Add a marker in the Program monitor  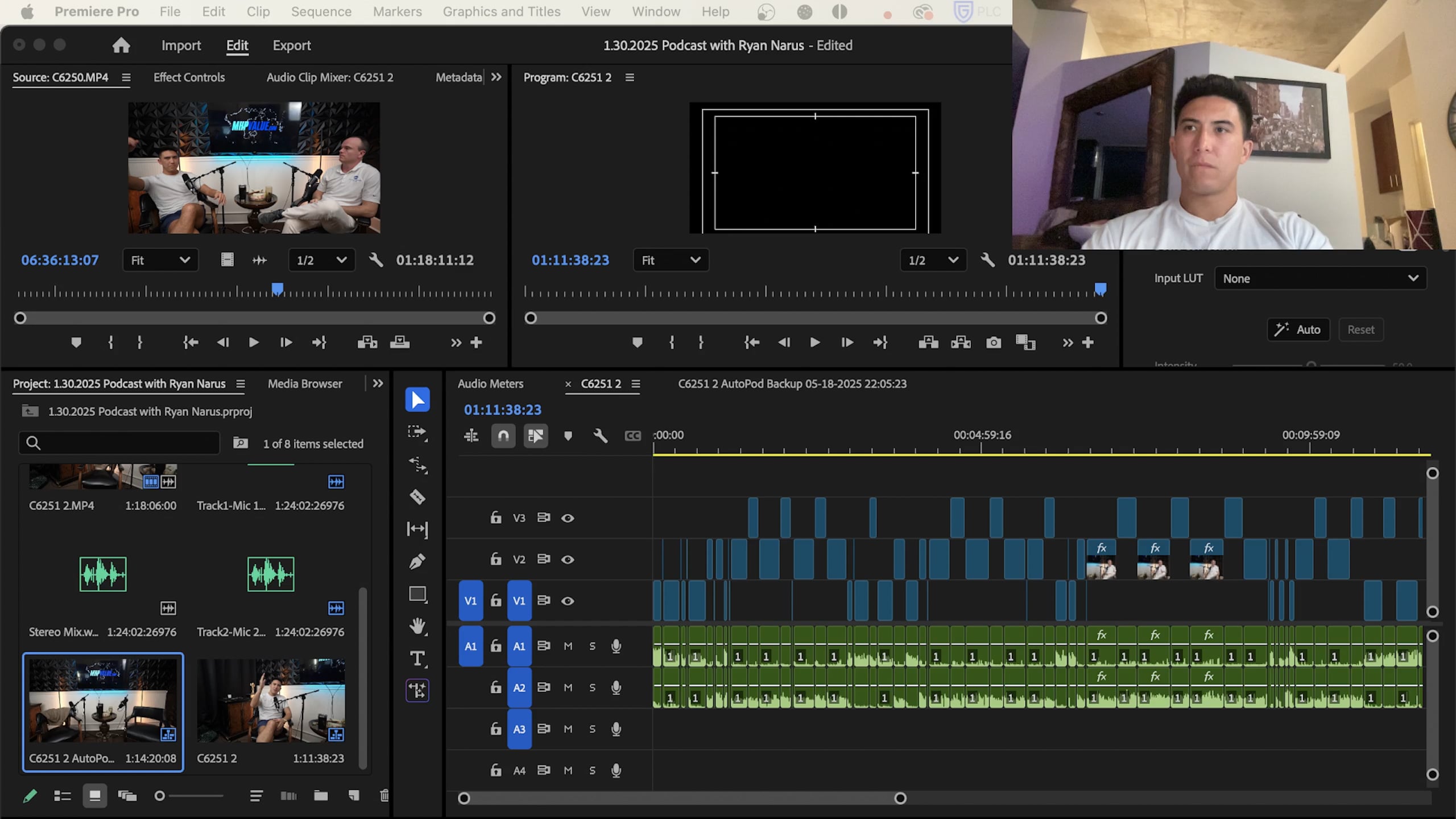coord(637,342)
